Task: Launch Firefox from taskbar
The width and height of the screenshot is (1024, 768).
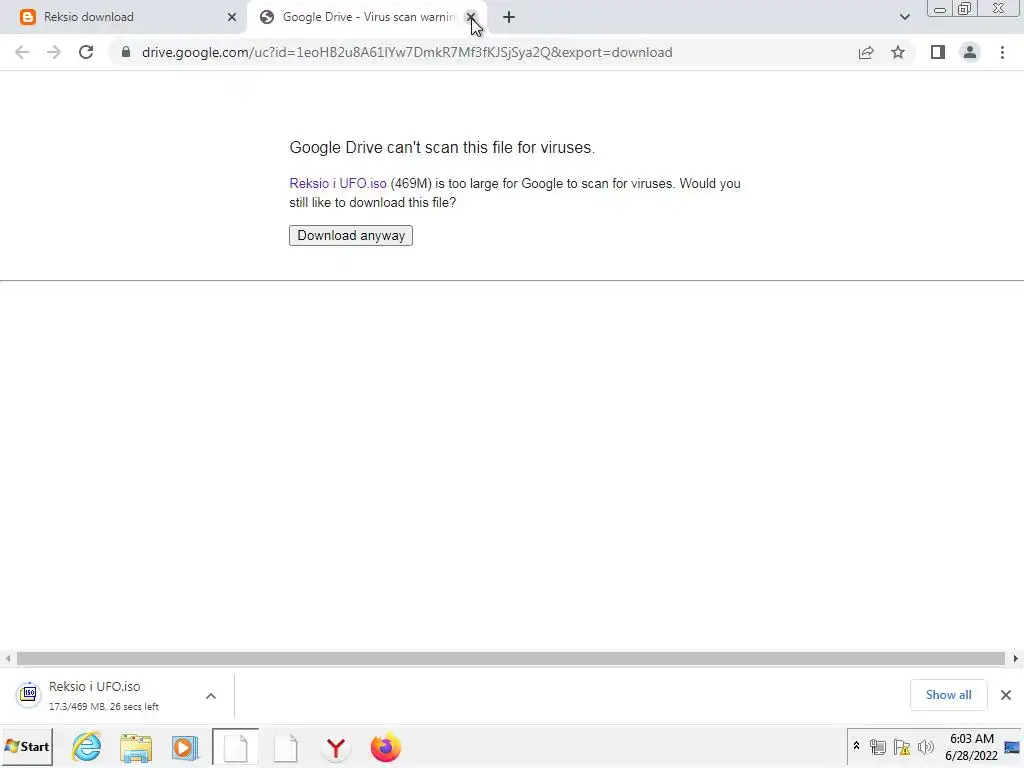Action: point(385,748)
